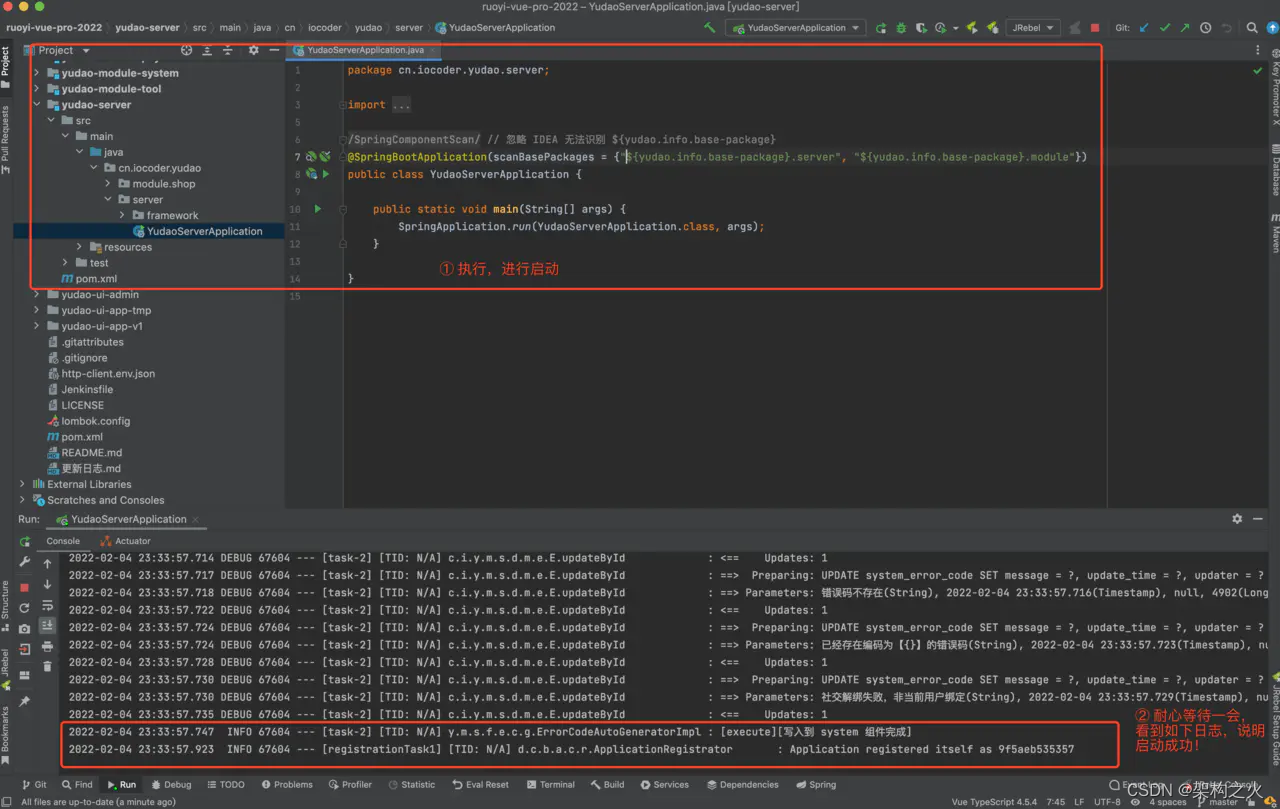Click Rerun icon in the Run panel

tap(25, 542)
